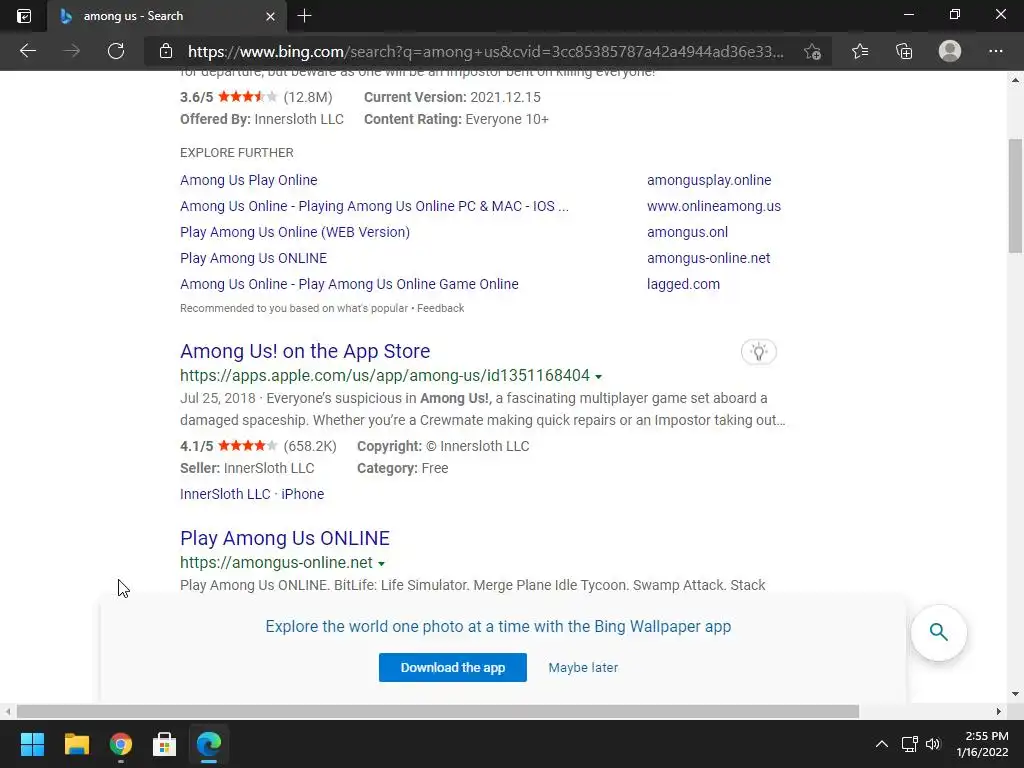View site info via the lock icon
Viewport: 1024px width, 768px height.
pyautogui.click(x=166, y=51)
